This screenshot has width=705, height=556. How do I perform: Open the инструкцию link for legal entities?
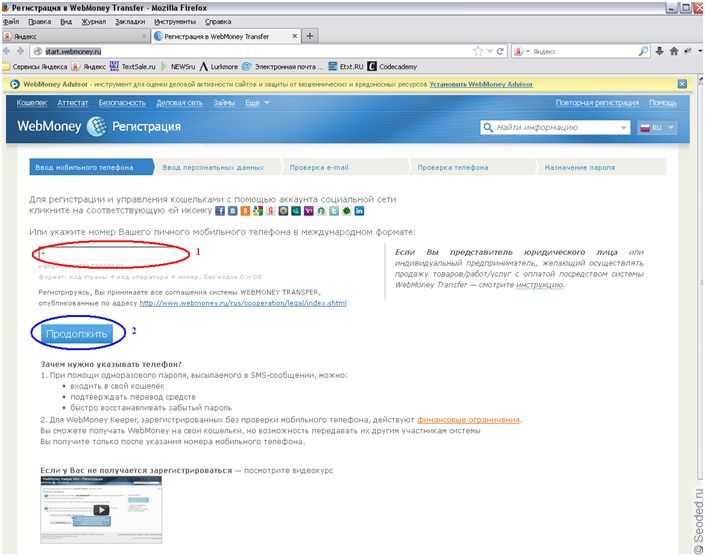click(540, 285)
